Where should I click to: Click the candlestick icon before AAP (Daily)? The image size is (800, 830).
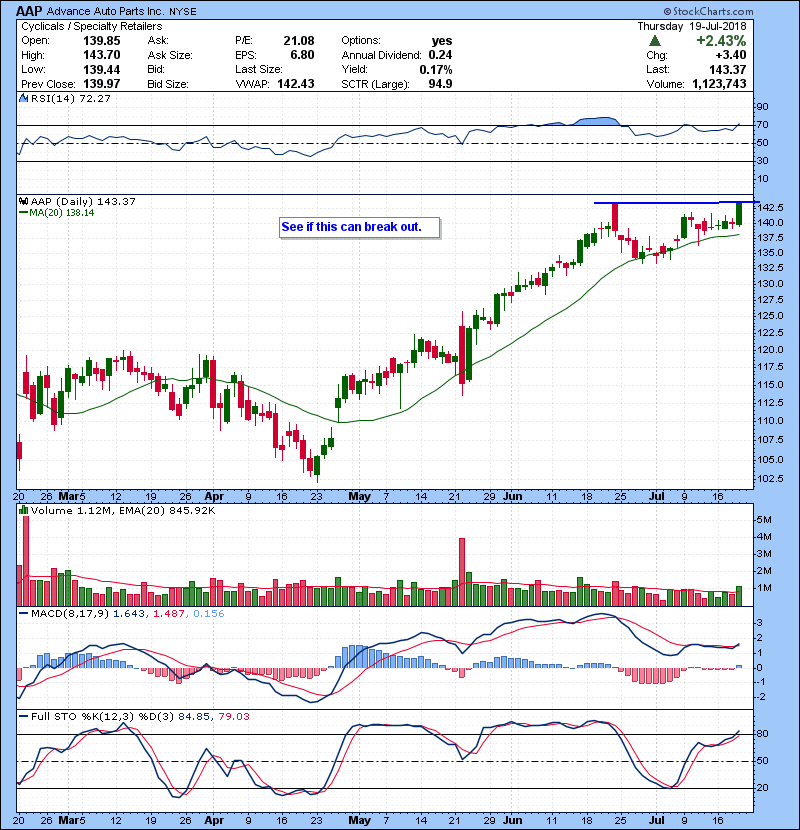pyautogui.click(x=23, y=201)
